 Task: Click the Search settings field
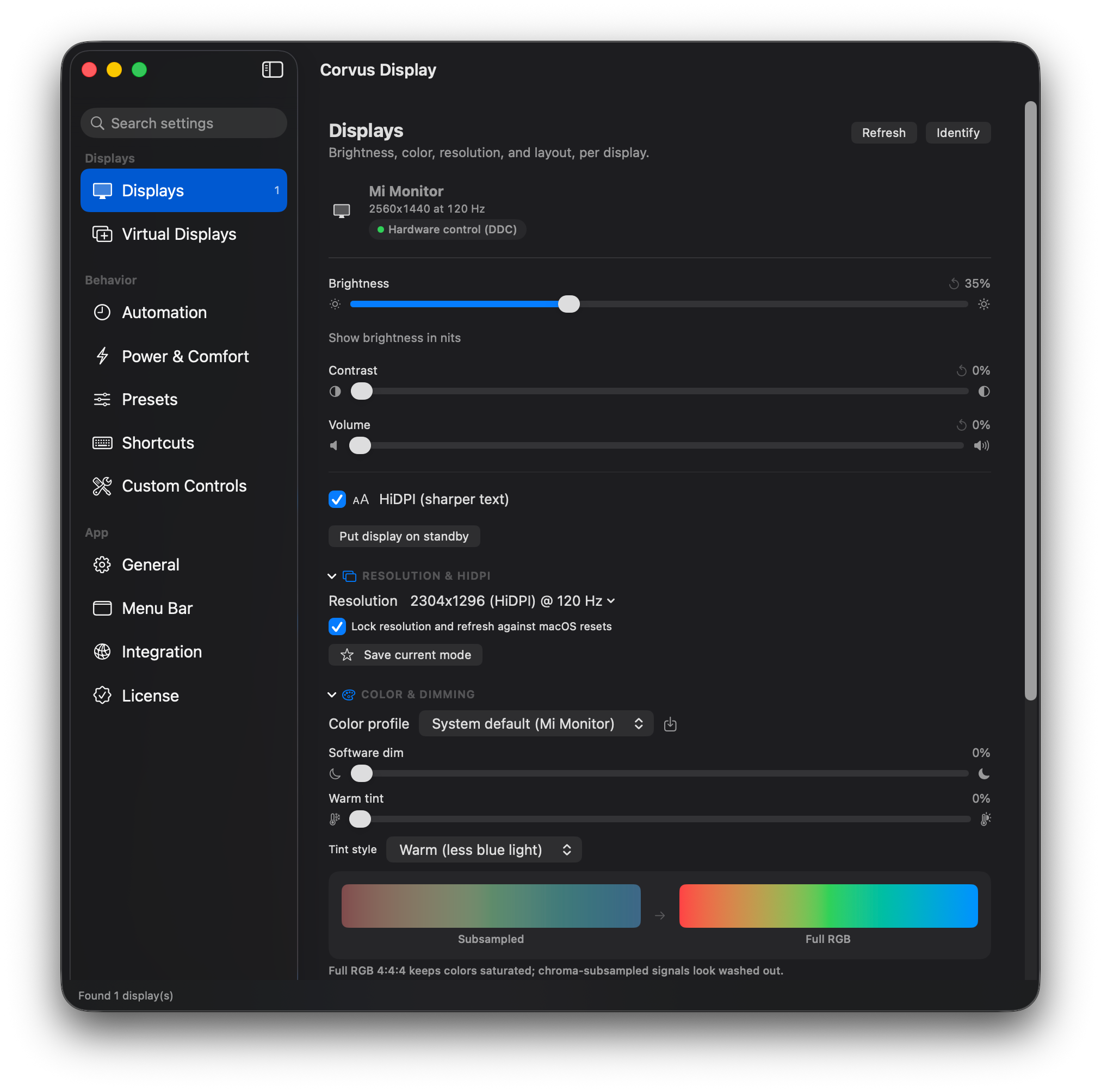click(x=183, y=123)
